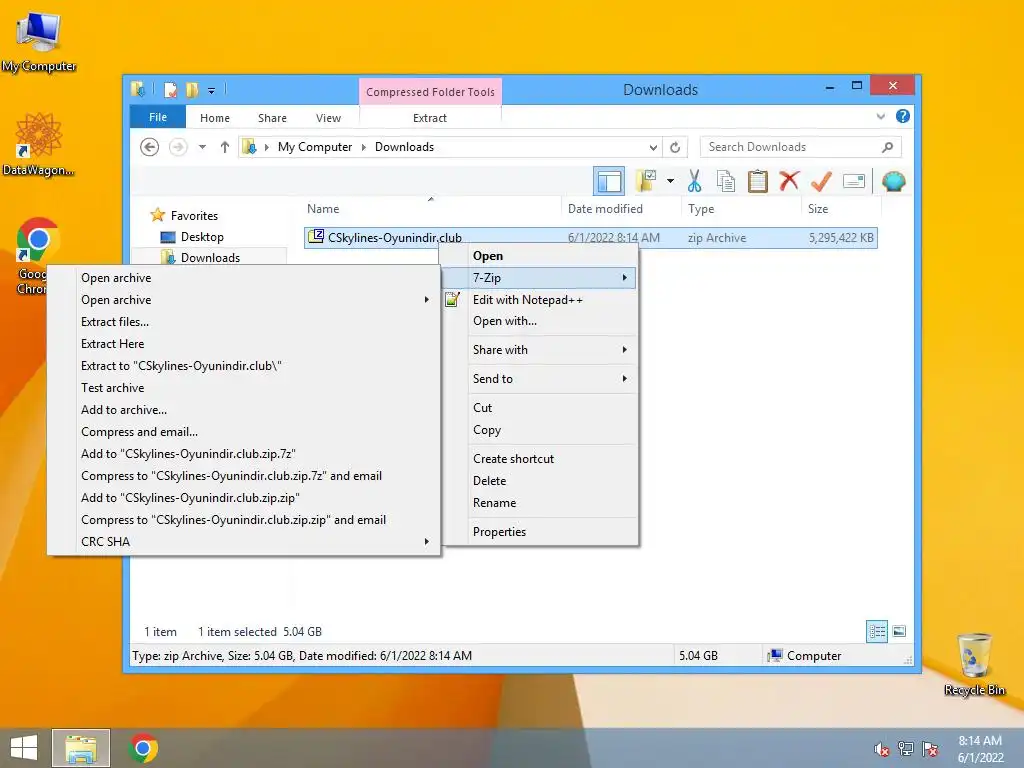Expand the Send to submenu
The width and height of the screenshot is (1024, 768).
[539, 379]
